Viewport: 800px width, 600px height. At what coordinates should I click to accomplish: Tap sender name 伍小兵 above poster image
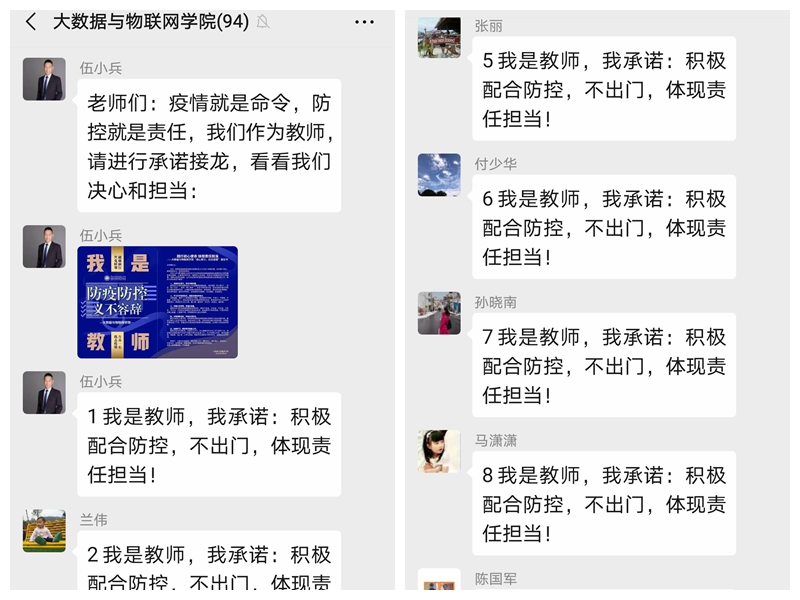[101, 235]
